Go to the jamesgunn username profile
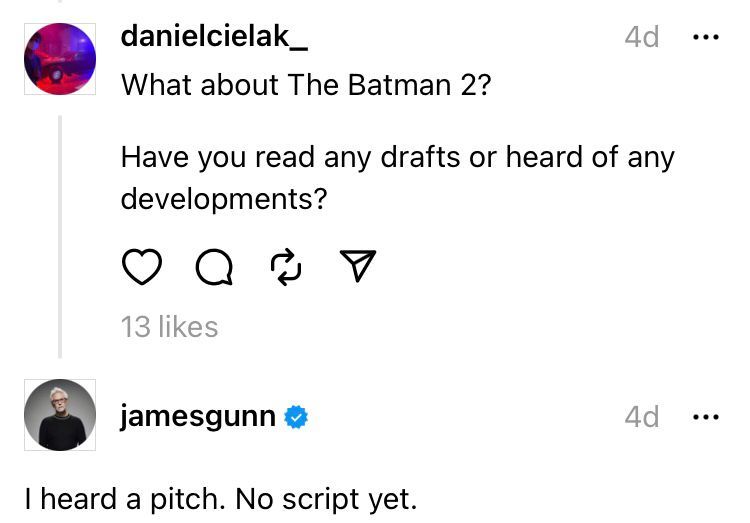The image size is (750, 523). point(197,416)
